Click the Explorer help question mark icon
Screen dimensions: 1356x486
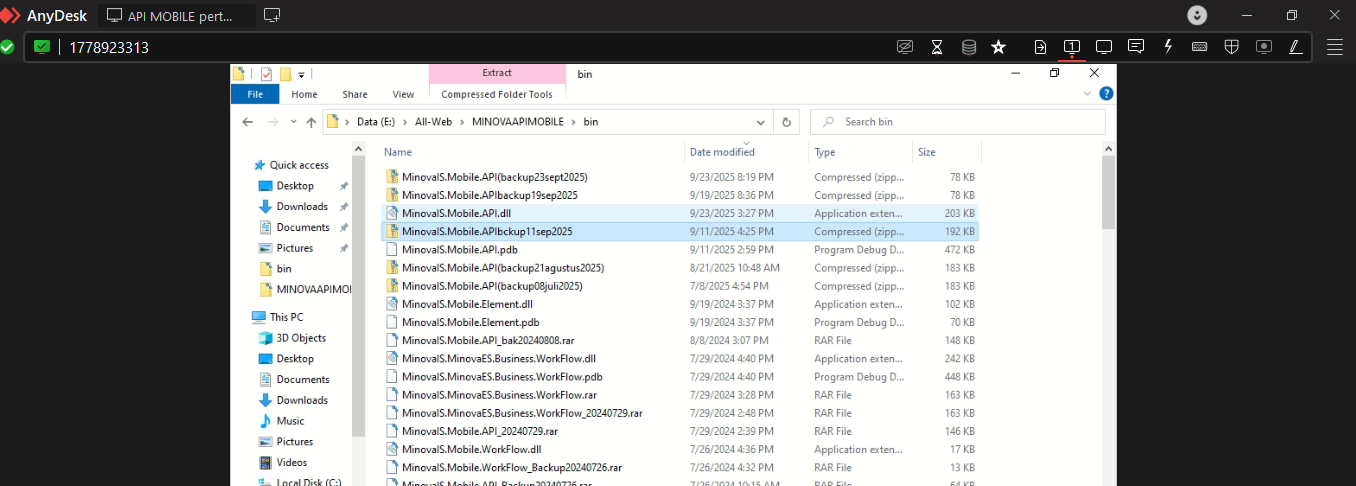pos(1106,94)
